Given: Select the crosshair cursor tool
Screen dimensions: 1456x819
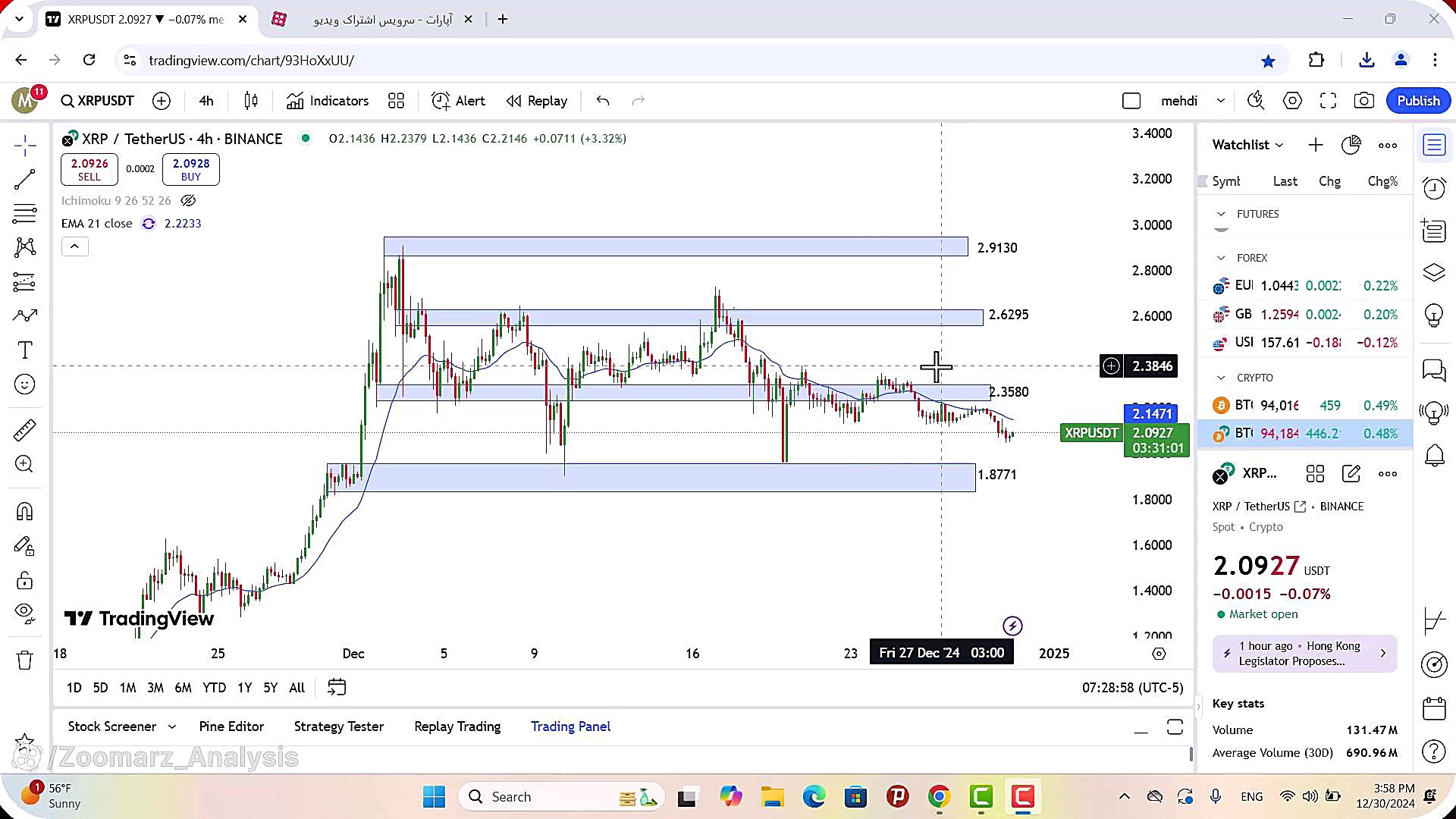Looking at the screenshot, I should tap(24, 145).
